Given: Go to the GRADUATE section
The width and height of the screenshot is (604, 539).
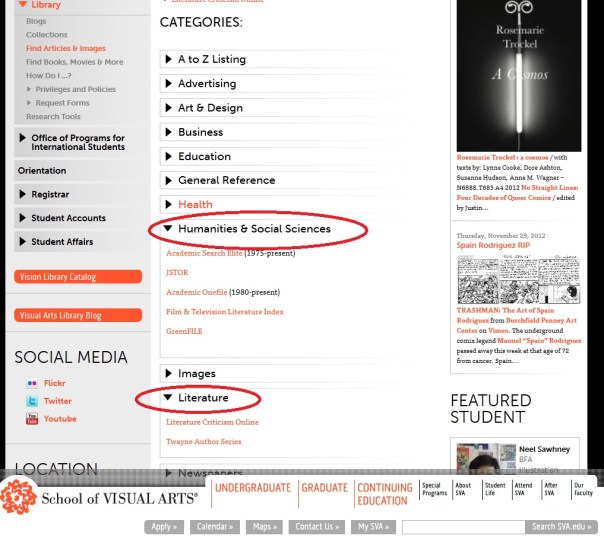Looking at the screenshot, I should coord(324,488).
